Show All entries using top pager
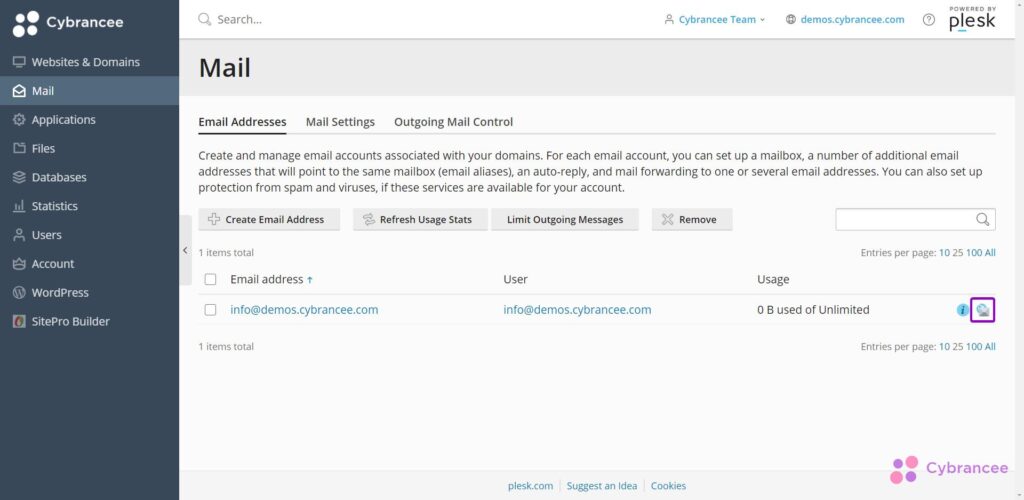The height and width of the screenshot is (500, 1024). point(990,253)
